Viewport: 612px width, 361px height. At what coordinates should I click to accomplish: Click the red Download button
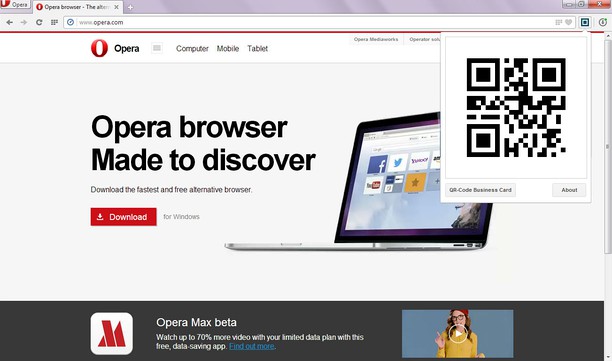pyautogui.click(x=123, y=217)
